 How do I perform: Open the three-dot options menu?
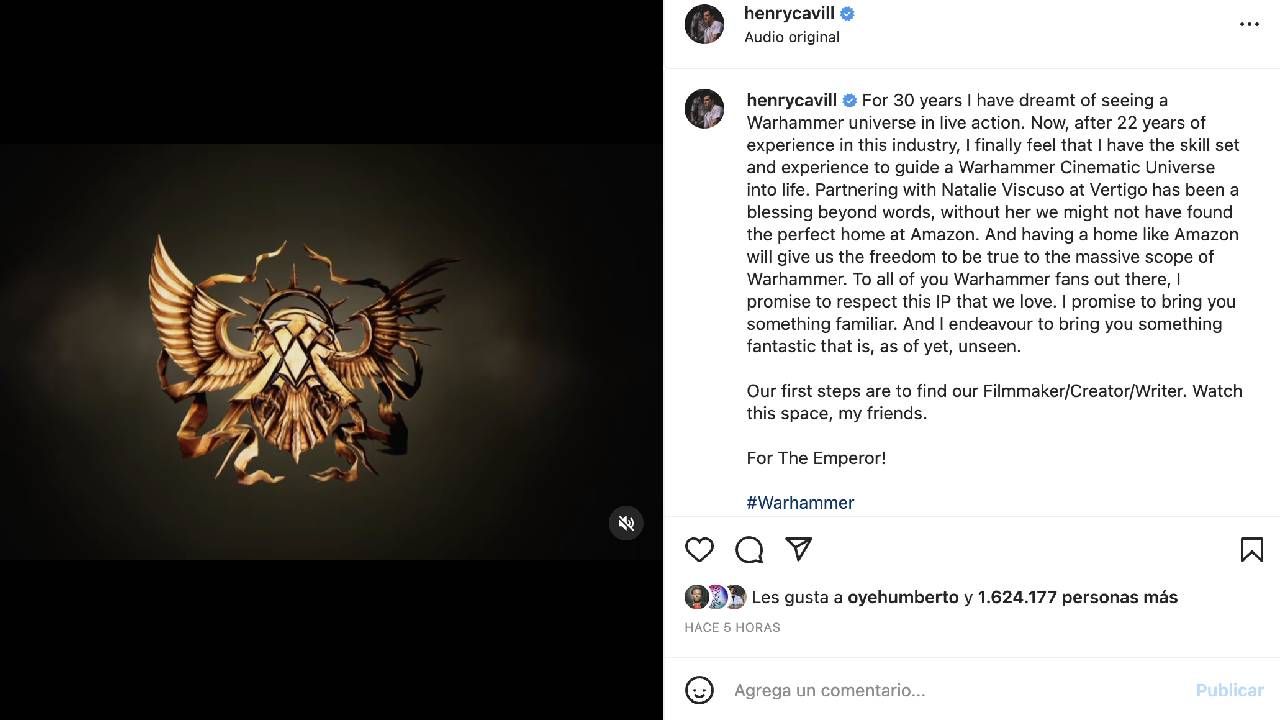point(1249,24)
